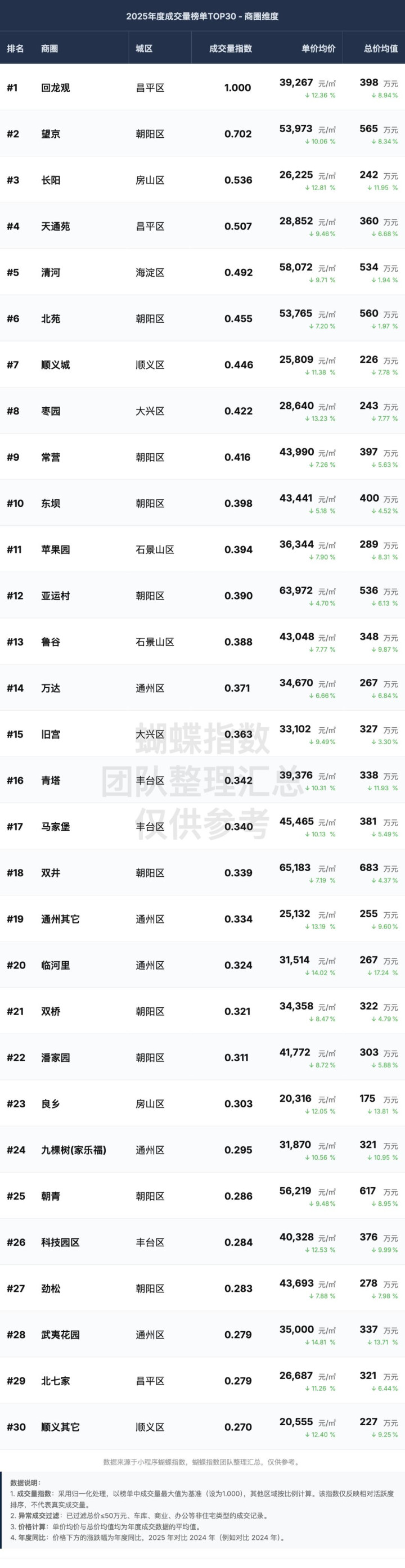Click the 0.270 volume index for 顺义其它
This screenshot has height=1568, width=405.
click(238, 1427)
